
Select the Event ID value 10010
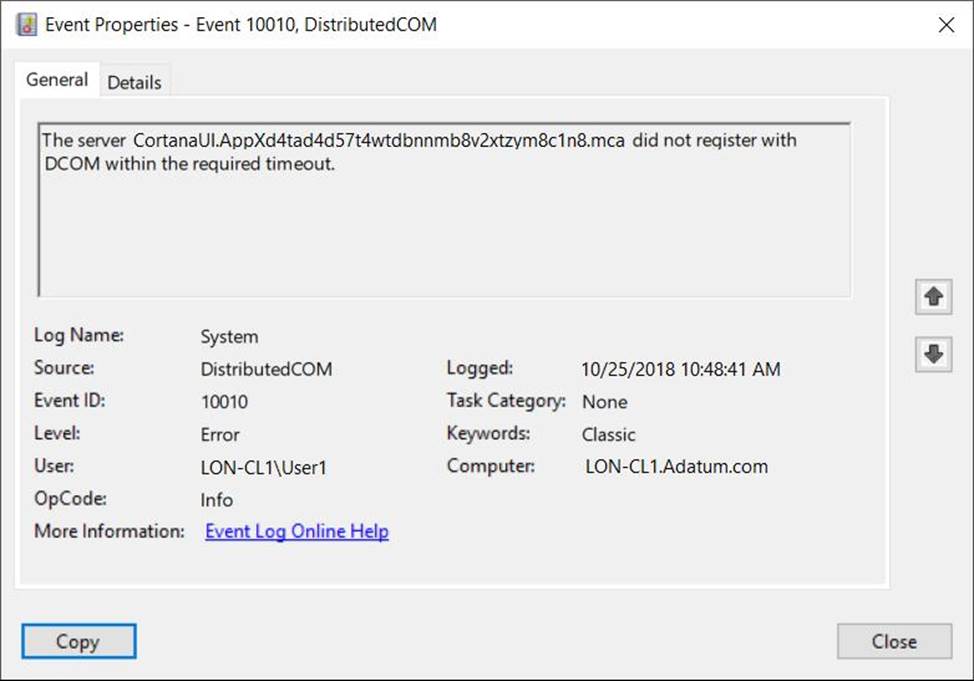(224, 402)
